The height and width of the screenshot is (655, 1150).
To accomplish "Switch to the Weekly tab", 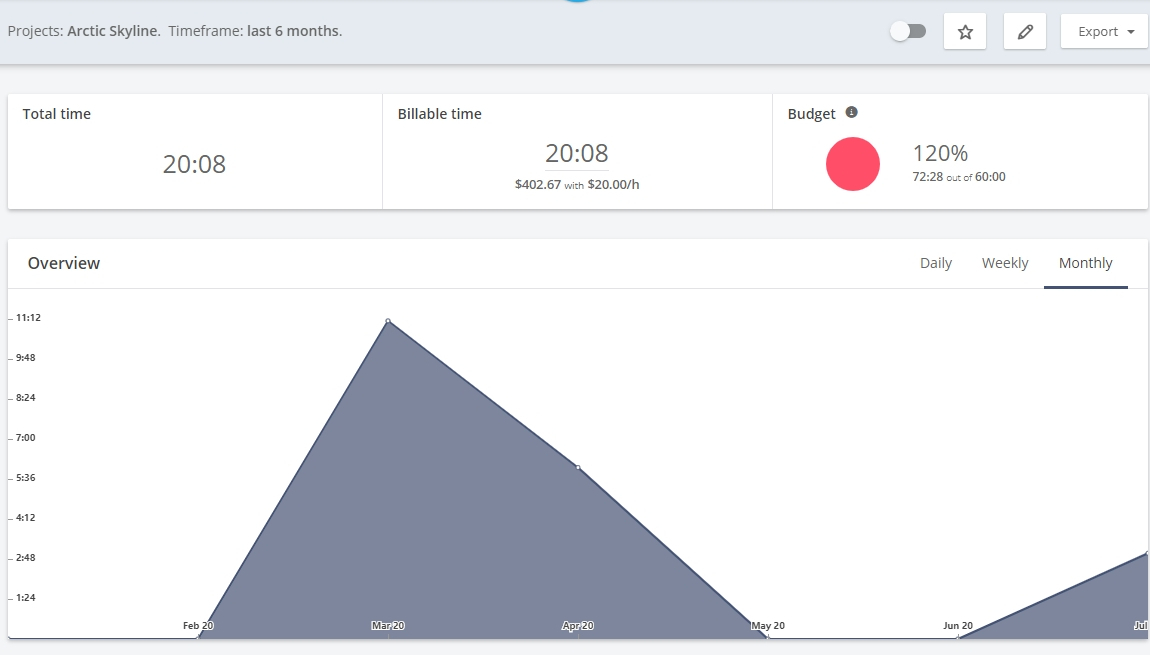I will [x=1004, y=263].
